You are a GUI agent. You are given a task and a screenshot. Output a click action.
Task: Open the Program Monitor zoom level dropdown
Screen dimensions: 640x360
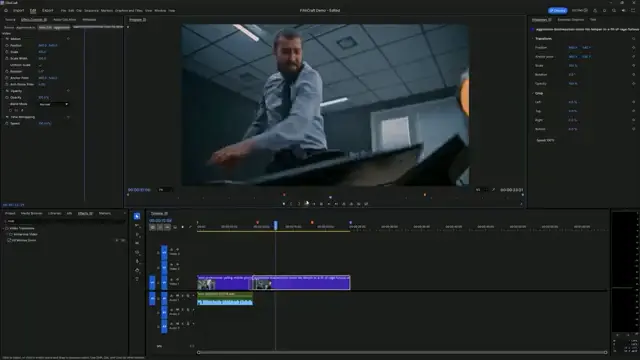(x=165, y=190)
